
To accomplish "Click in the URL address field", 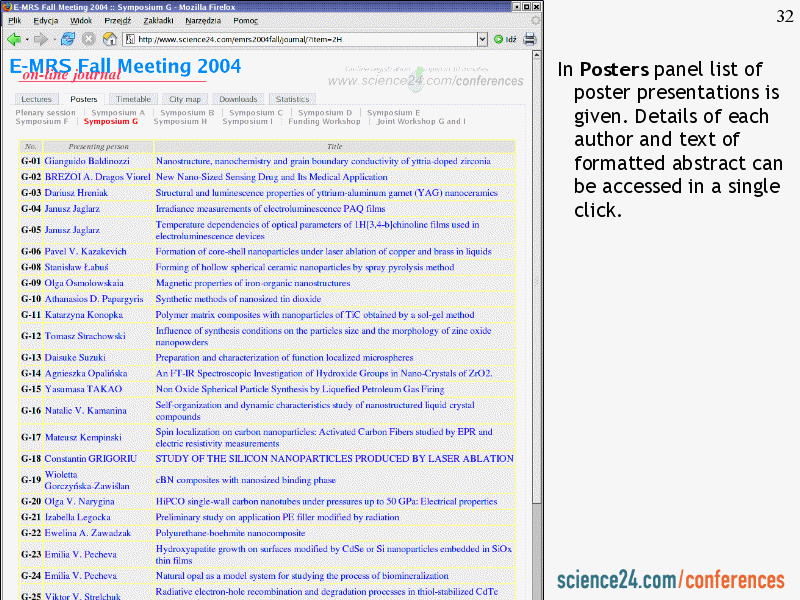I will (x=300, y=39).
